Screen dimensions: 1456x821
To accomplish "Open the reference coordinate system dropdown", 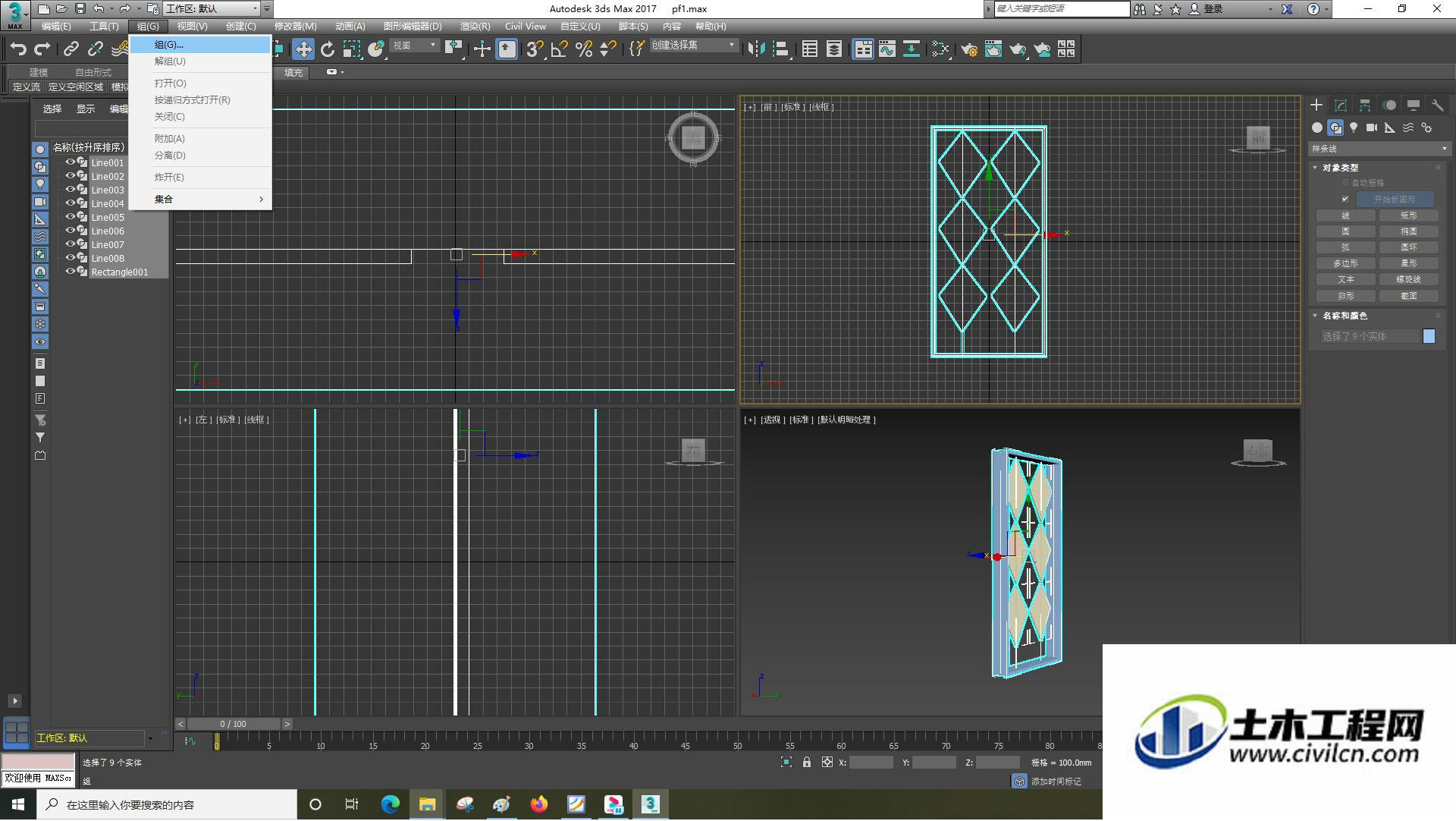I will [x=414, y=46].
